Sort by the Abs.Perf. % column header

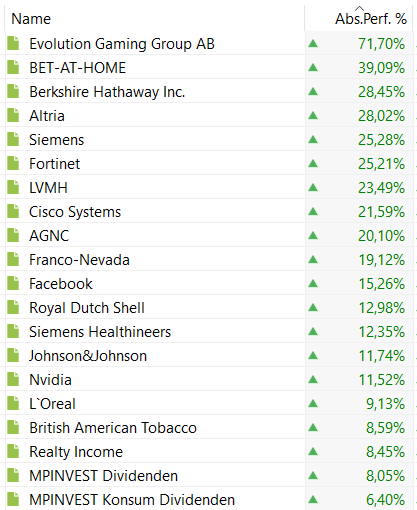(x=371, y=19)
